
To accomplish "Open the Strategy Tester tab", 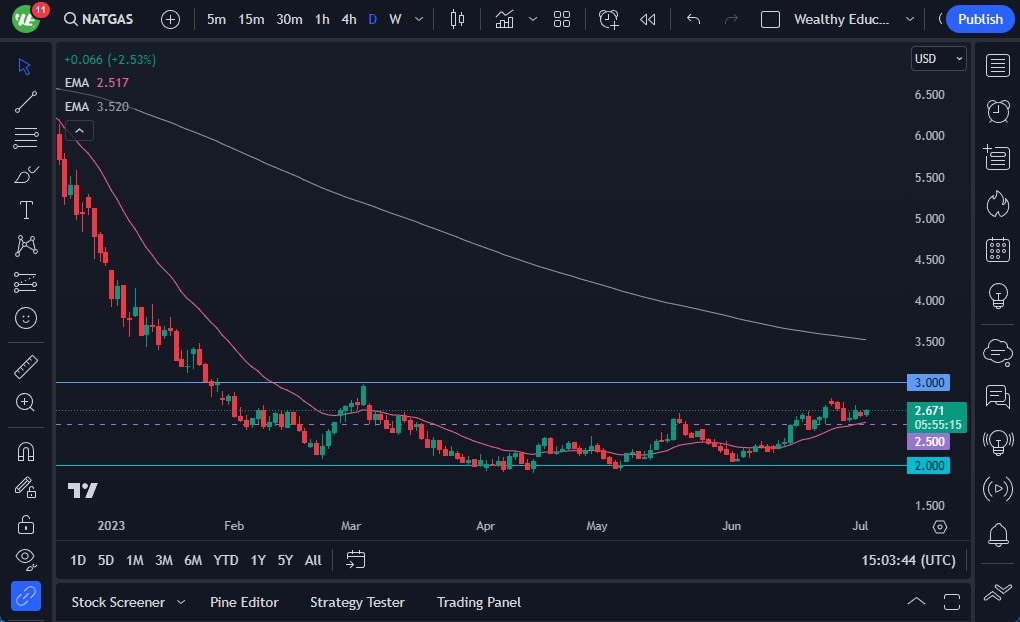I will tap(357, 602).
